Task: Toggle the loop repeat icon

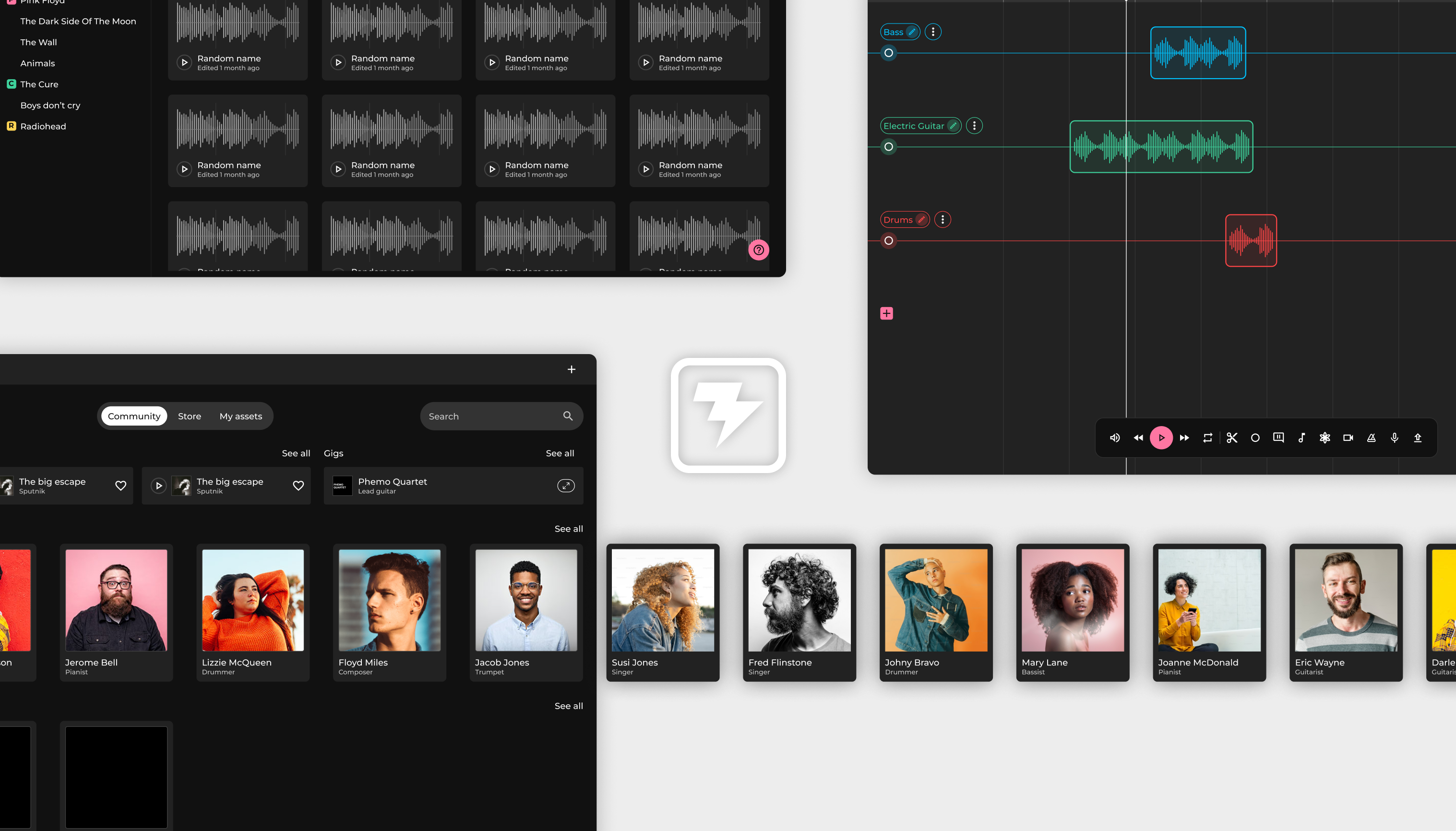Action: click(1208, 438)
